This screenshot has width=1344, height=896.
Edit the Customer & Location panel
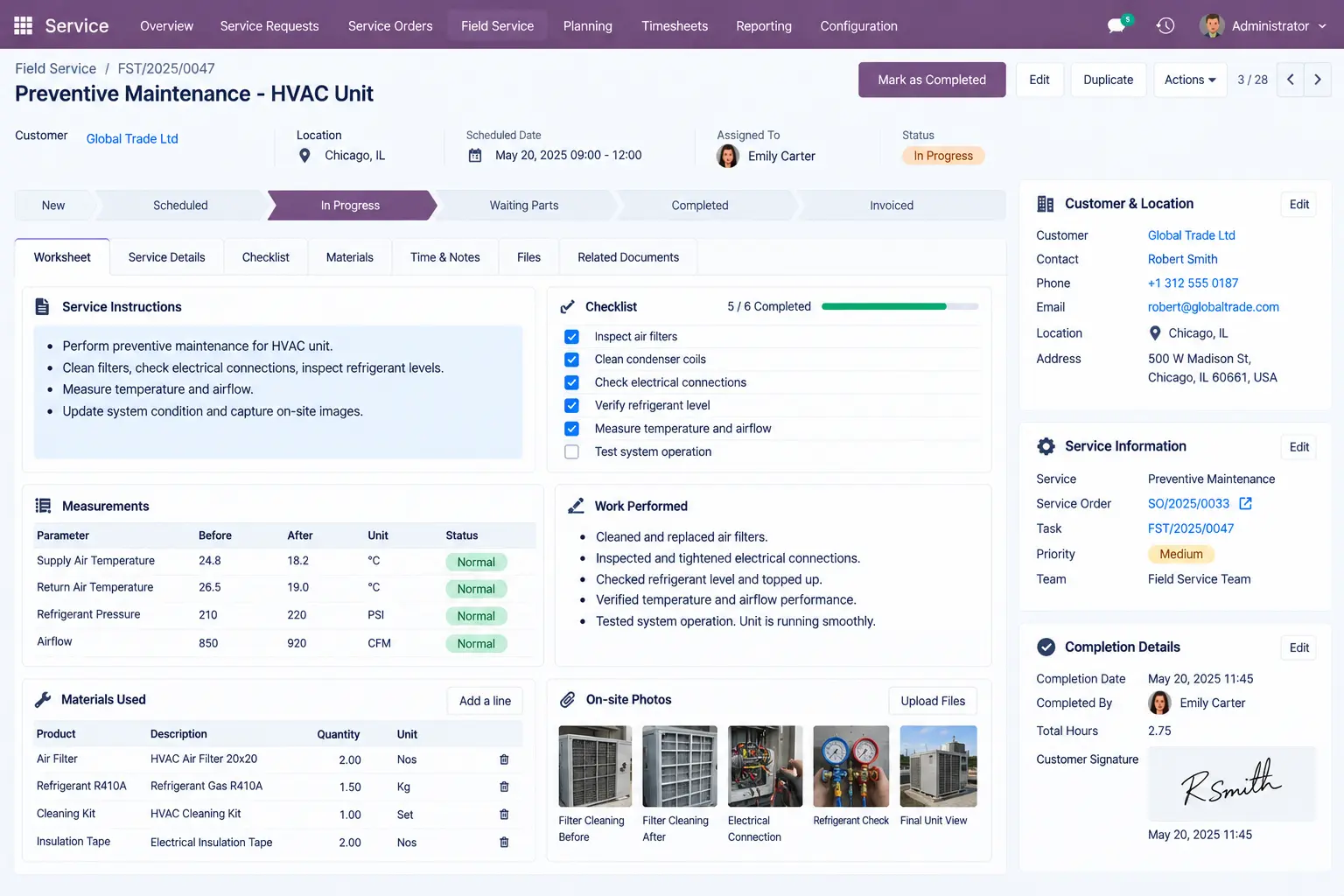pyautogui.click(x=1299, y=204)
